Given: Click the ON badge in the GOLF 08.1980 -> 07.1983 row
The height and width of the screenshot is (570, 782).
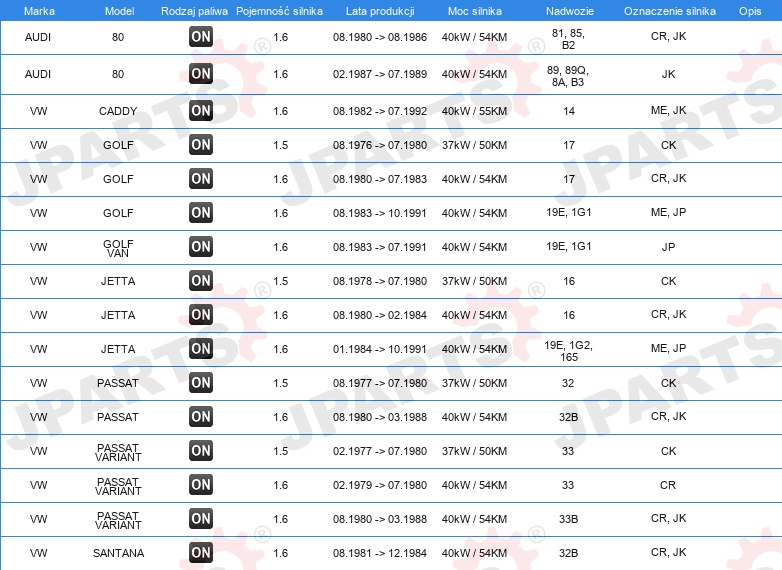Looking at the screenshot, I should coord(201,179).
